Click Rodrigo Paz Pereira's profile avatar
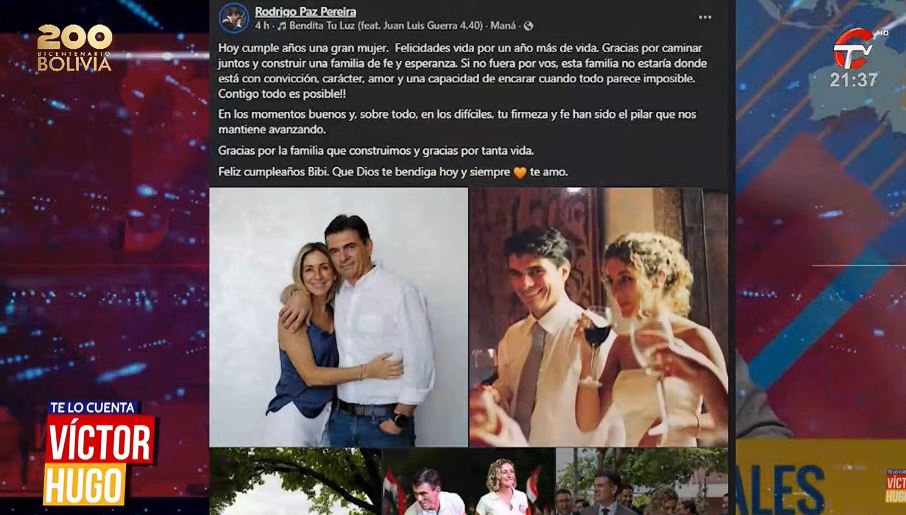906x515 pixels. [233, 18]
